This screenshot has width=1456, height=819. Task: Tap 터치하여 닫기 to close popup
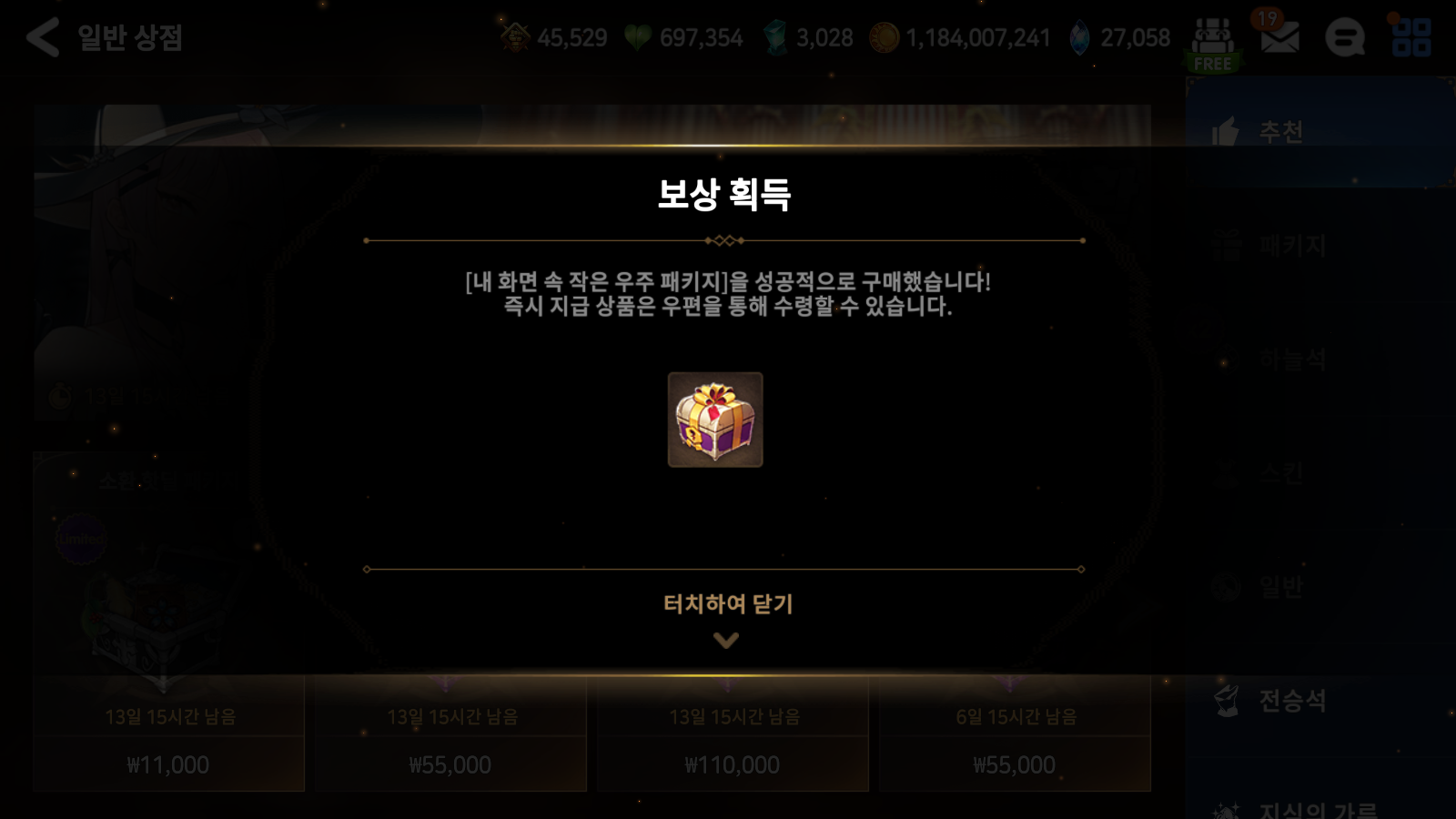728,603
